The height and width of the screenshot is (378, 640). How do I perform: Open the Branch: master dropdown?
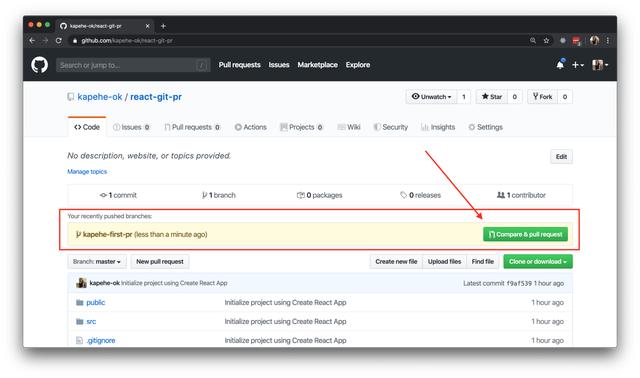click(97, 262)
